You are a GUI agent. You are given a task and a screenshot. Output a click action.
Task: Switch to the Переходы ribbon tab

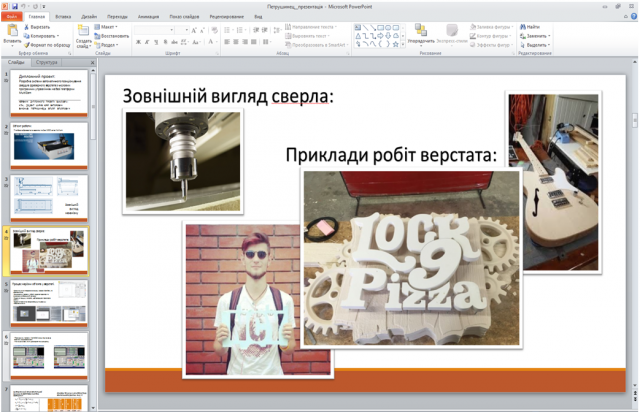pos(117,17)
